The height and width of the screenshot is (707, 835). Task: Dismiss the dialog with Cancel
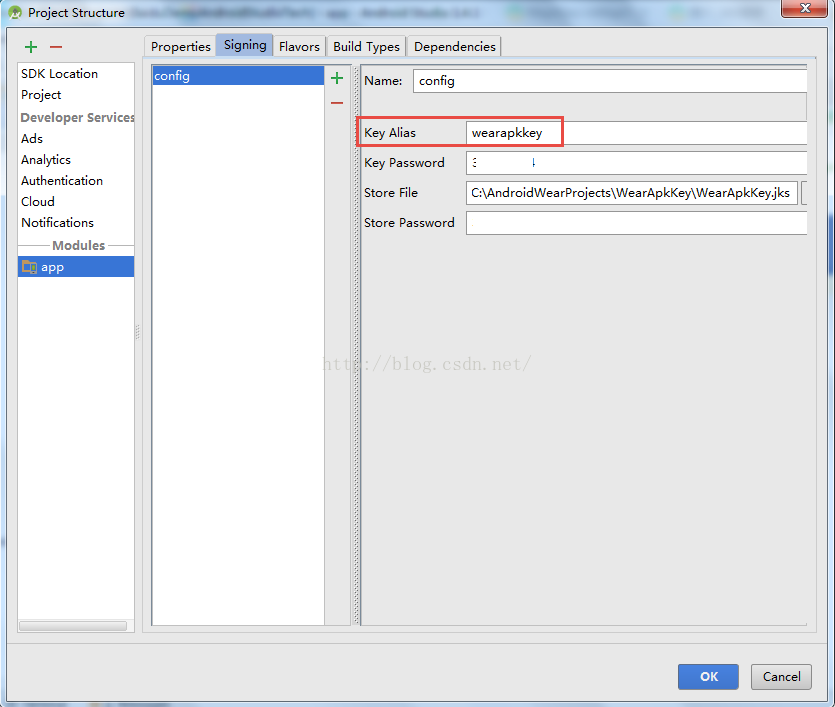point(781,676)
